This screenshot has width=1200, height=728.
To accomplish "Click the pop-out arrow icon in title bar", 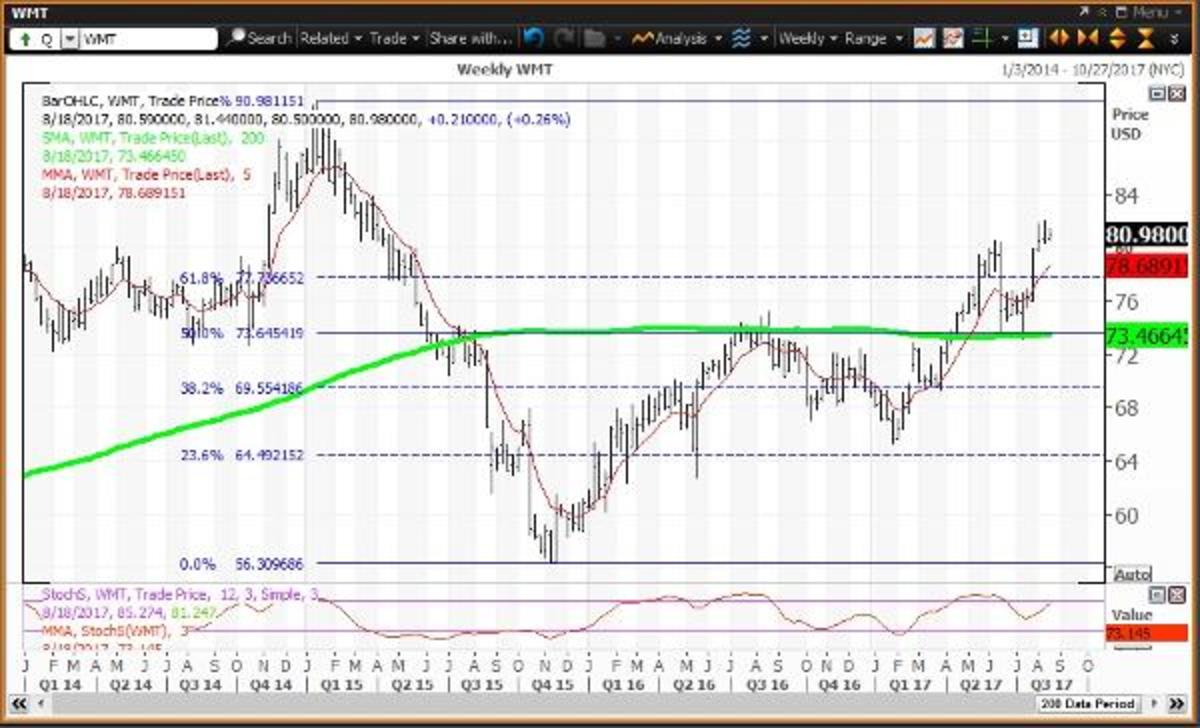I will pyautogui.click(x=1085, y=11).
